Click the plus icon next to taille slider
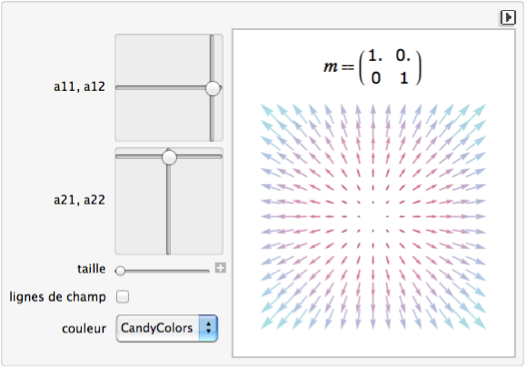The width and height of the screenshot is (526, 367). tap(220, 268)
